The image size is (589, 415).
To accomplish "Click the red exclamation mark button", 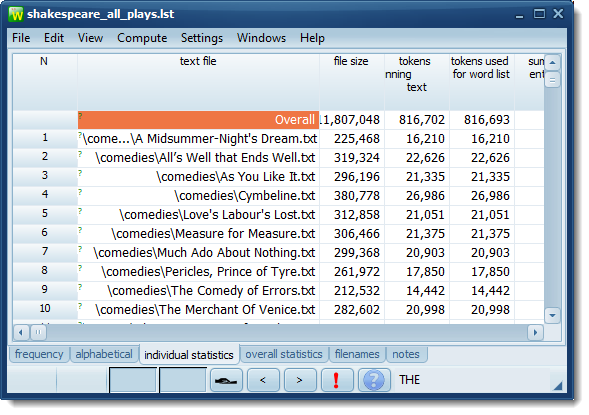I will coord(337,380).
